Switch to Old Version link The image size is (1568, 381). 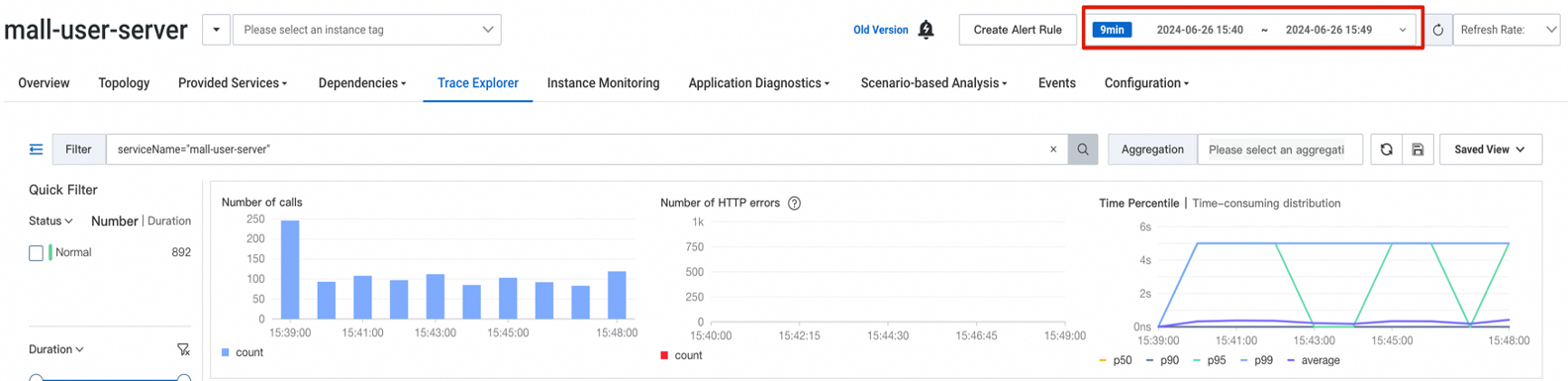pos(880,30)
